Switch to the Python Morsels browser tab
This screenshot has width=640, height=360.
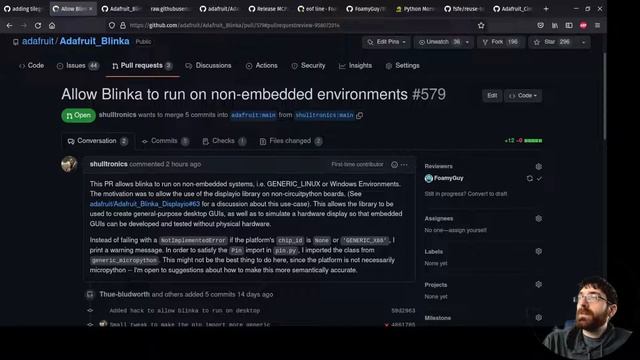pos(415,9)
